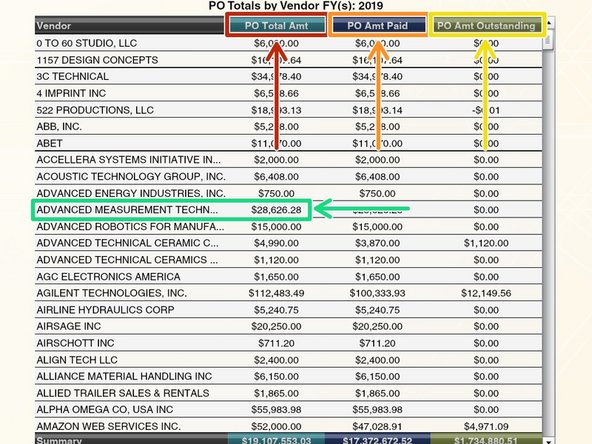This screenshot has width=592, height=444.
Task: Click Agilent amount paid $100,333.93
Action: (378, 293)
